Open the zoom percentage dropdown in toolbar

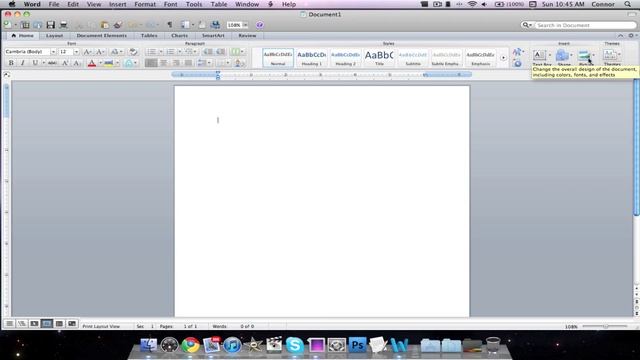(x=245, y=25)
